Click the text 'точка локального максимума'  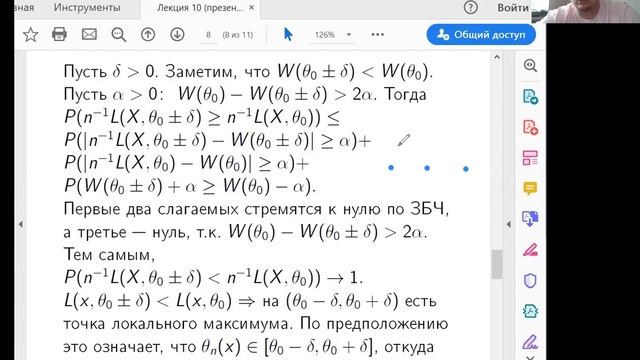pyautogui.click(x=178, y=324)
